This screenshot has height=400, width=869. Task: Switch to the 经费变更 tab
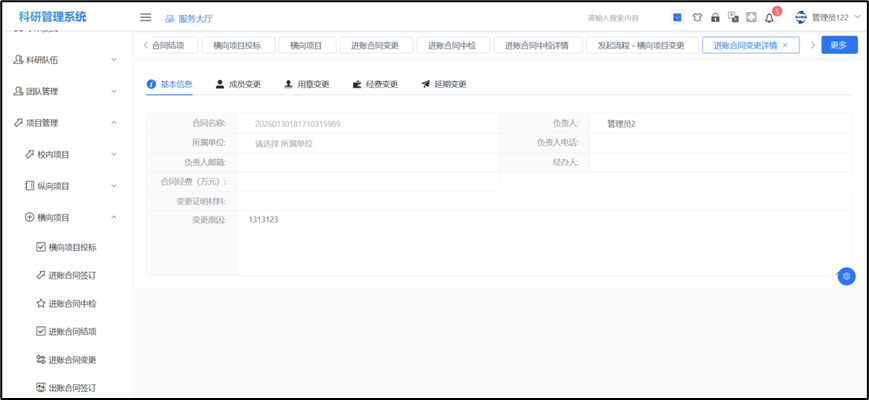point(375,84)
